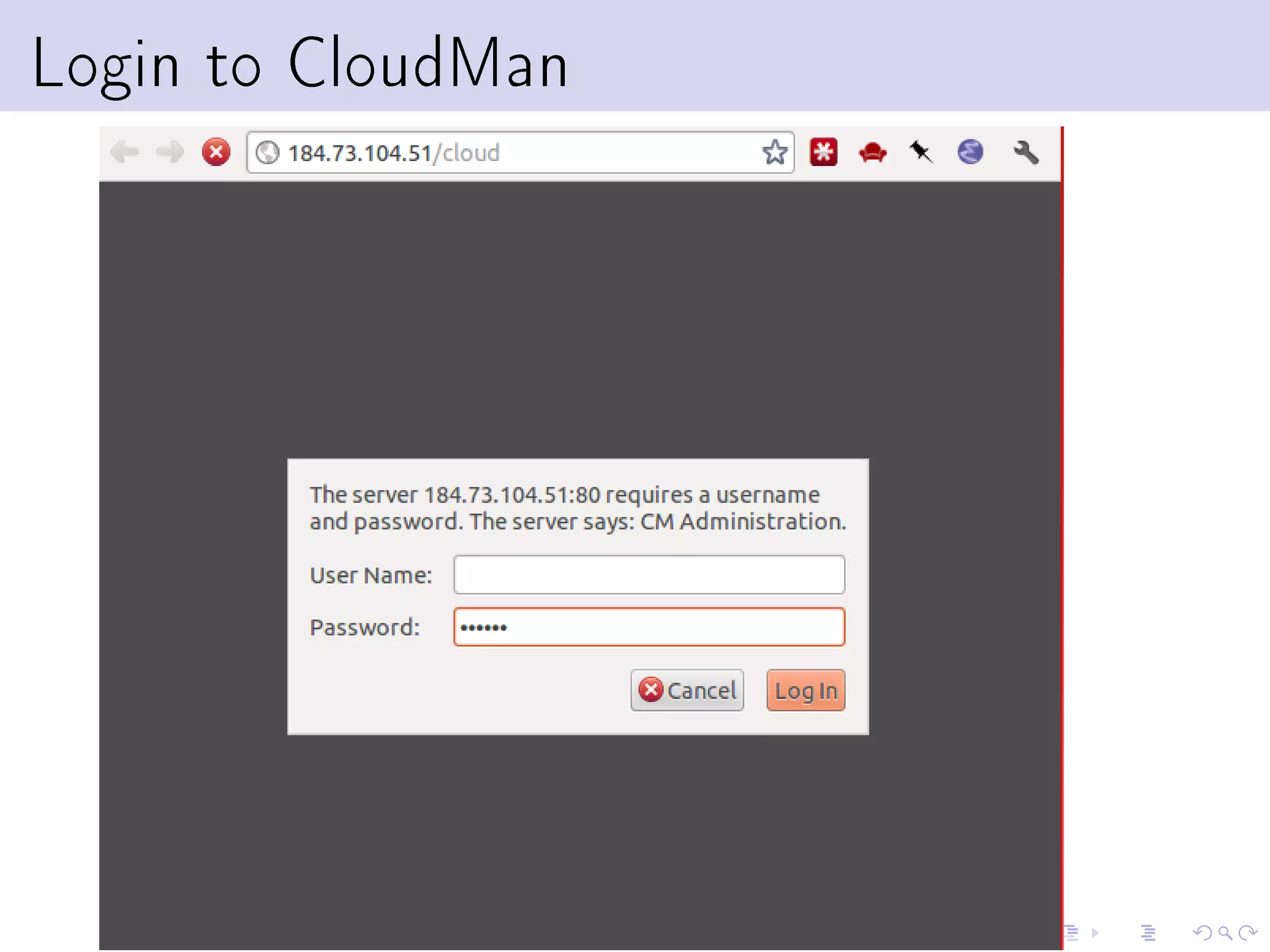Focus the User Name field
The height and width of the screenshot is (952, 1270).
[x=649, y=575]
